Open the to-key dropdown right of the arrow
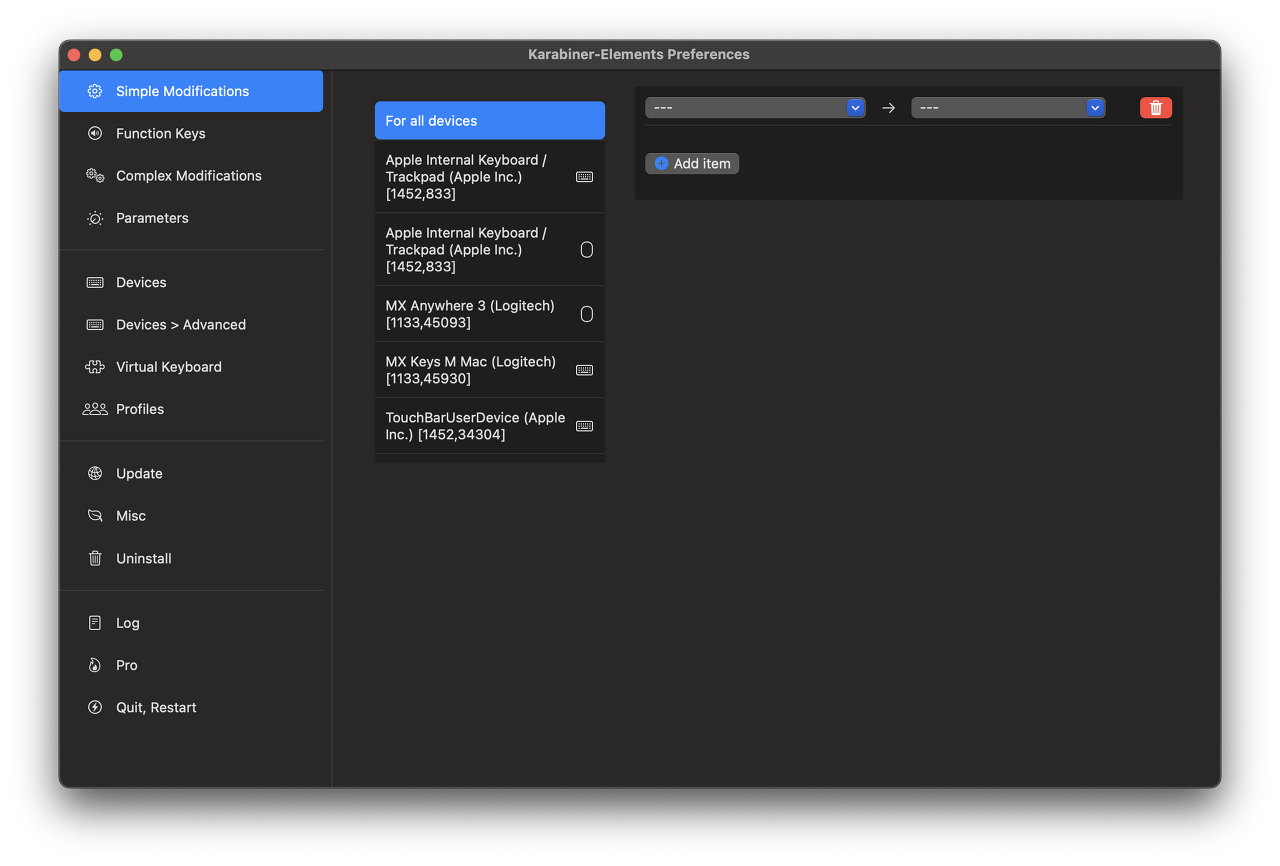Image resolution: width=1280 pixels, height=866 pixels. pyautogui.click(x=1008, y=108)
